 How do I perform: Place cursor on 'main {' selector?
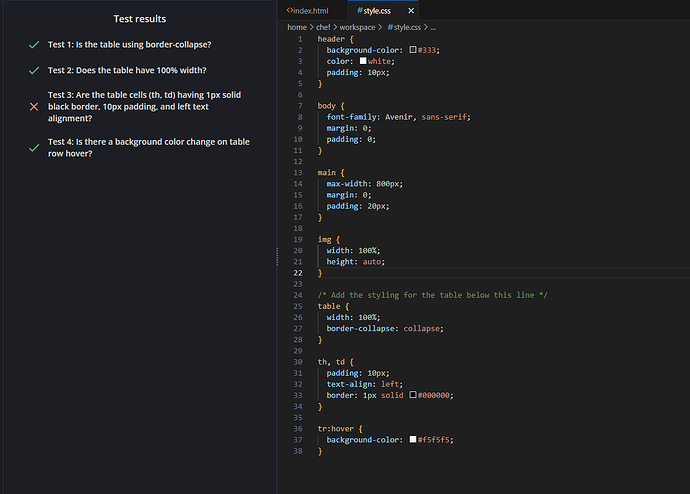[331, 172]
